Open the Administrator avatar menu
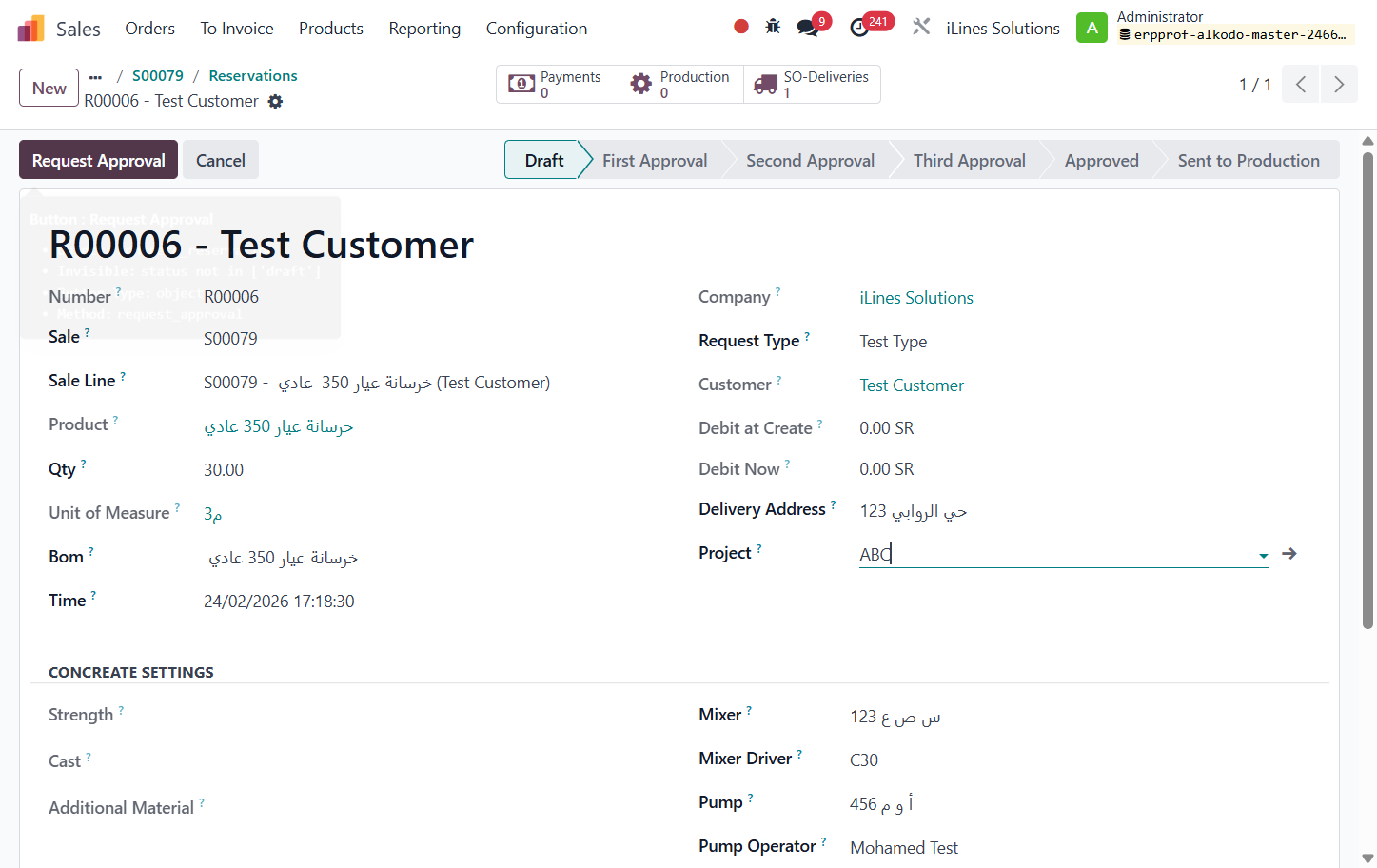1377x868 pixels. [x=1092, y=28]
